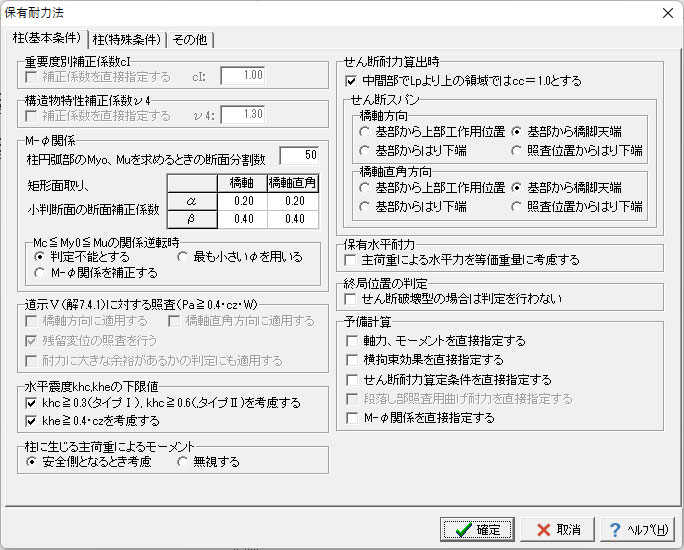Click the 断面分割数 input field showing 50
Screen dimensions: 684x550
point(299,155)
